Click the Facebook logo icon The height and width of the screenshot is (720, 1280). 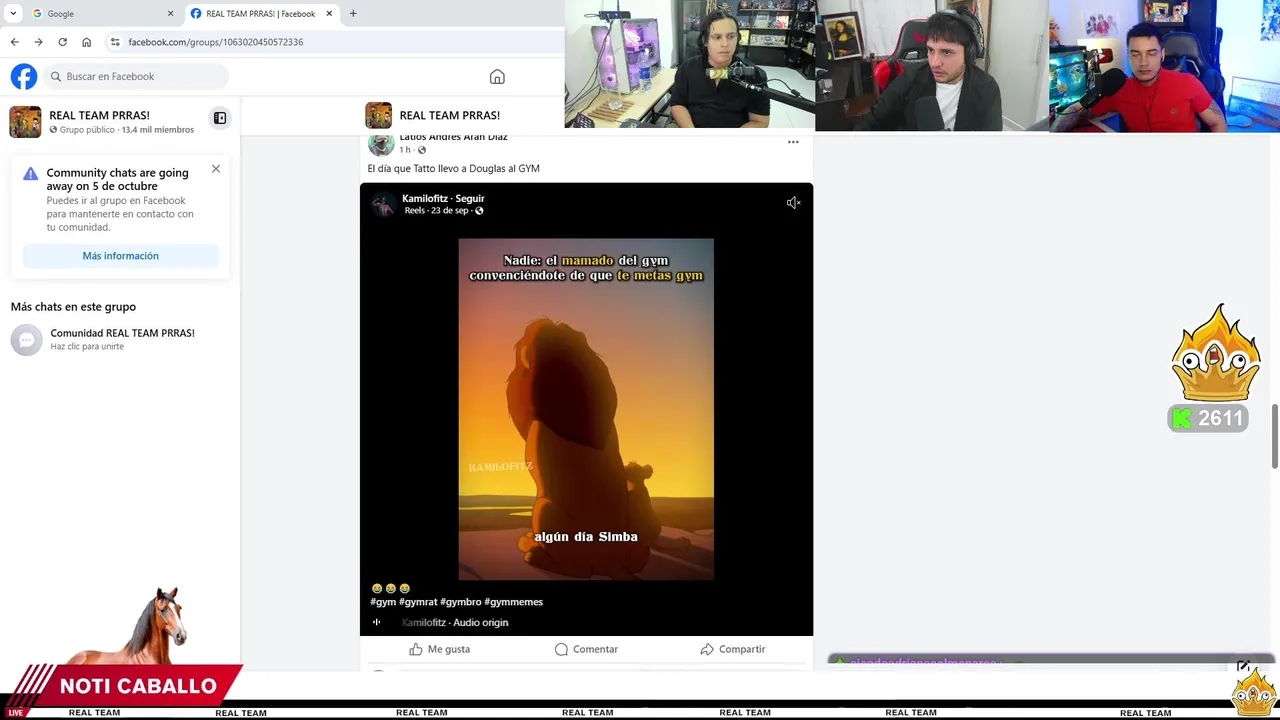click(24, 76)
